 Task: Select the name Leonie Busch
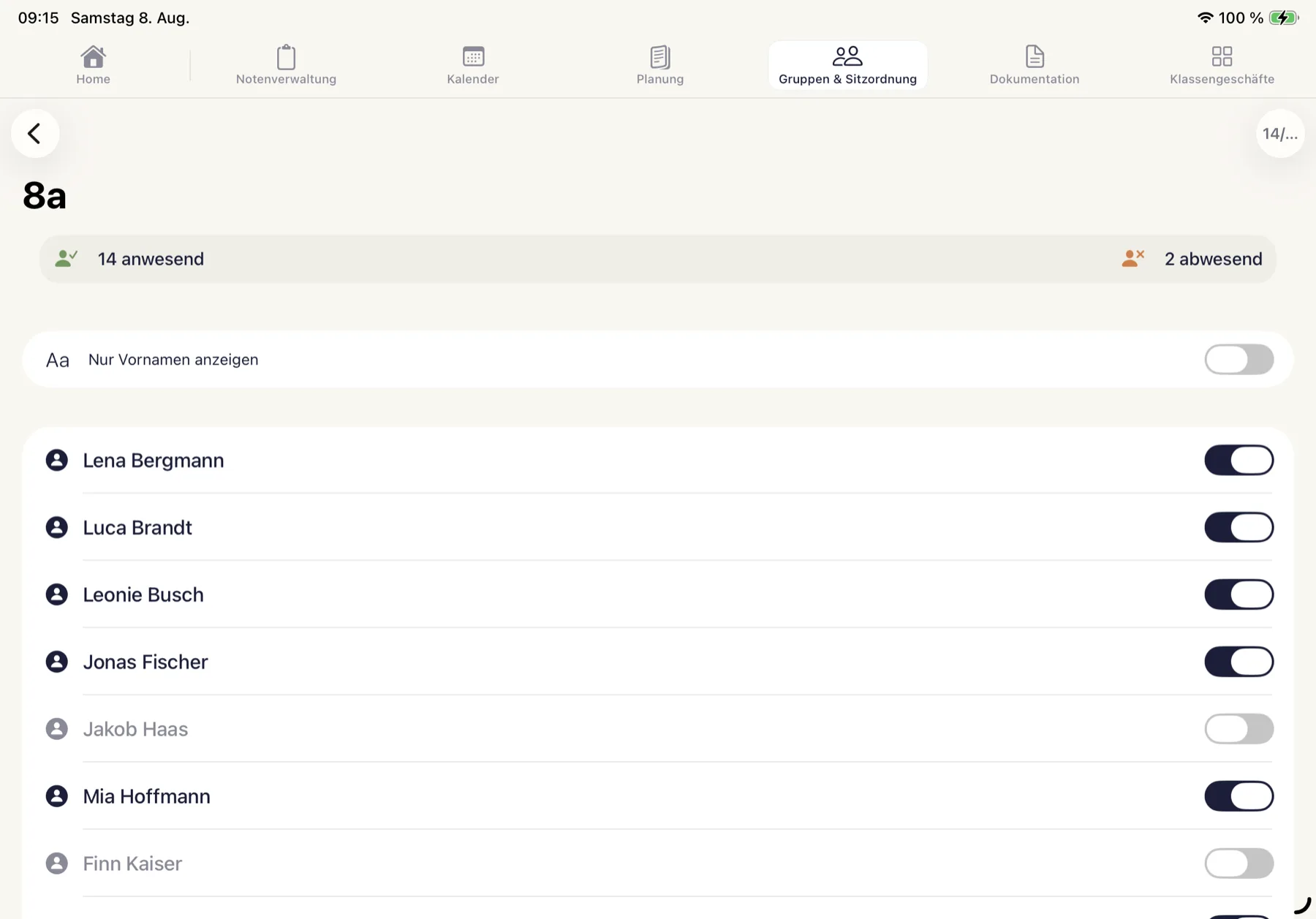coord(143,595)
